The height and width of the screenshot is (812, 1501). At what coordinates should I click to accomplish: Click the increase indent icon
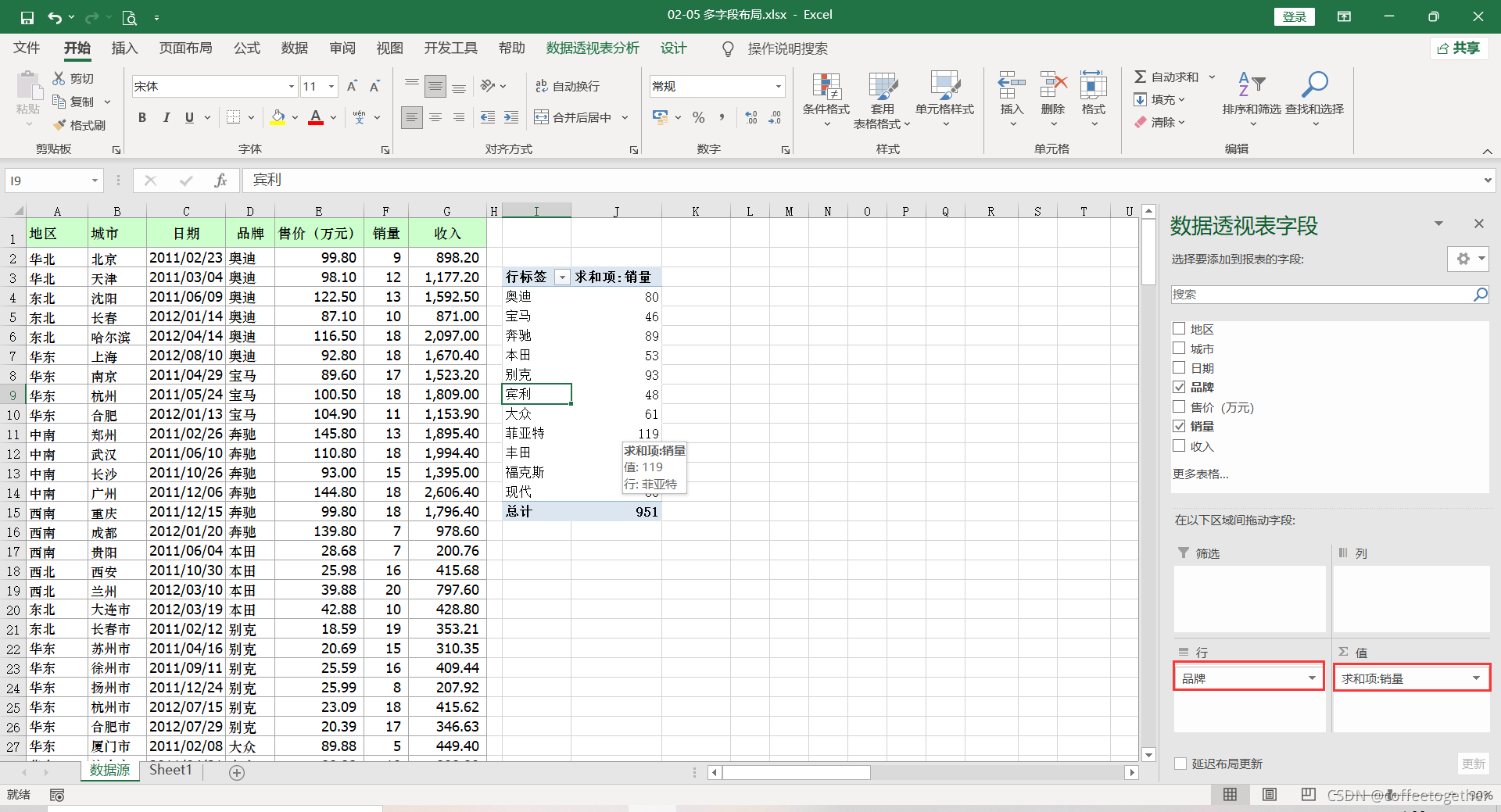point(511,117)
